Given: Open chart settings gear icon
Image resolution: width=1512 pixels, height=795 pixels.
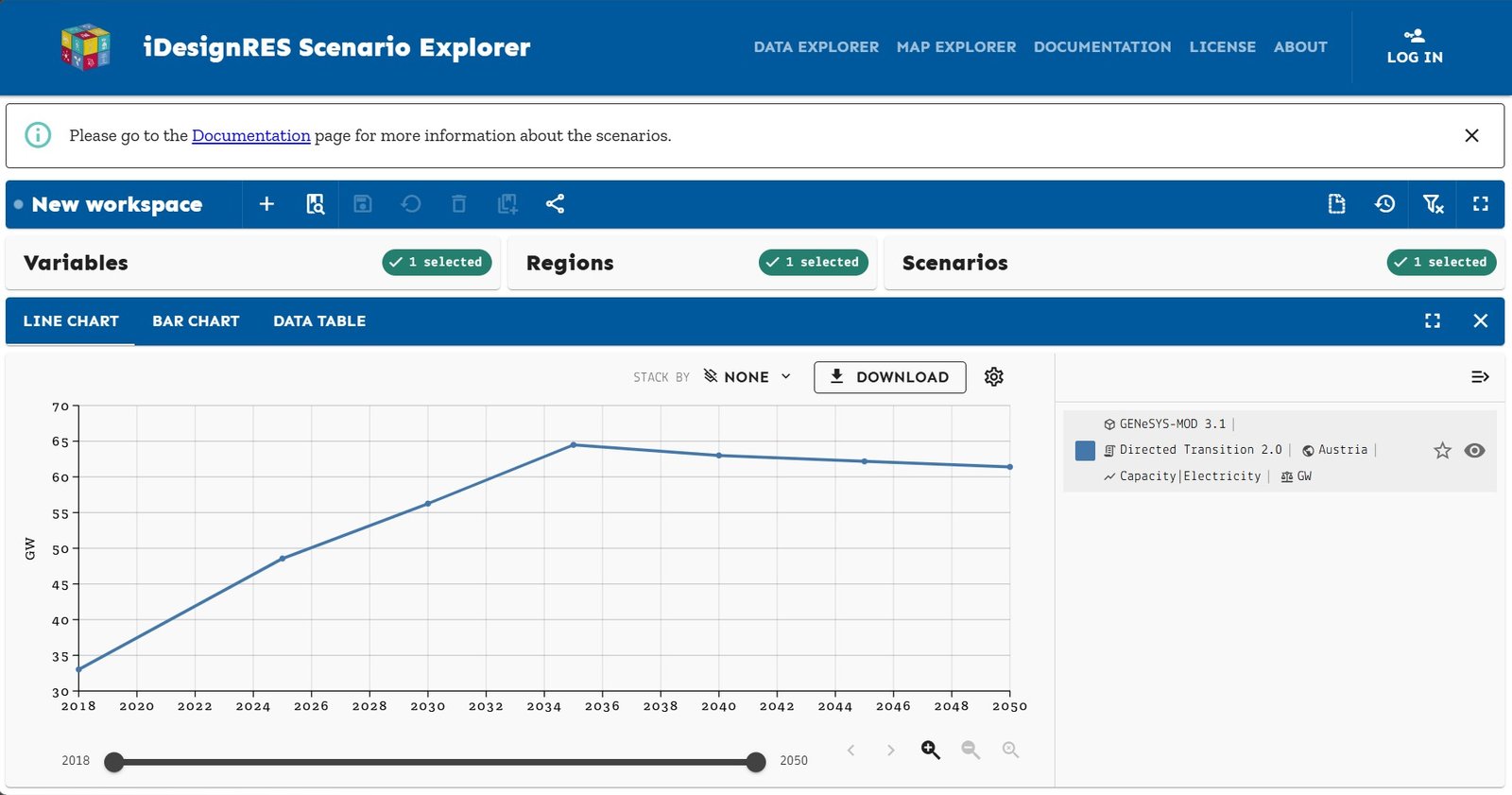Looking at the screenshot, I should [993, 376].
